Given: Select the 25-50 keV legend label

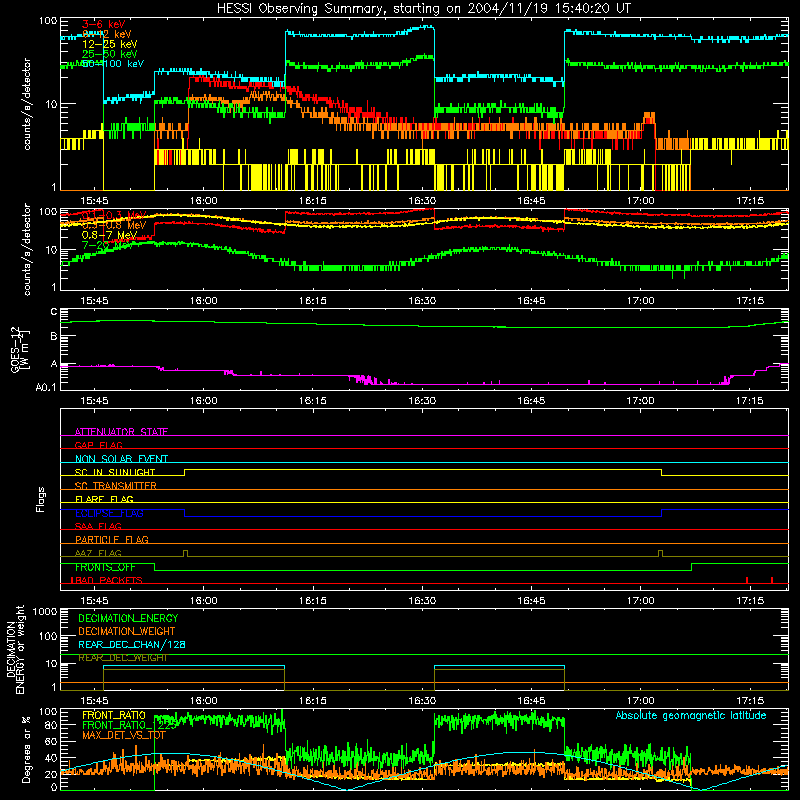Looking at the screenshot, I should coord(109,54).
